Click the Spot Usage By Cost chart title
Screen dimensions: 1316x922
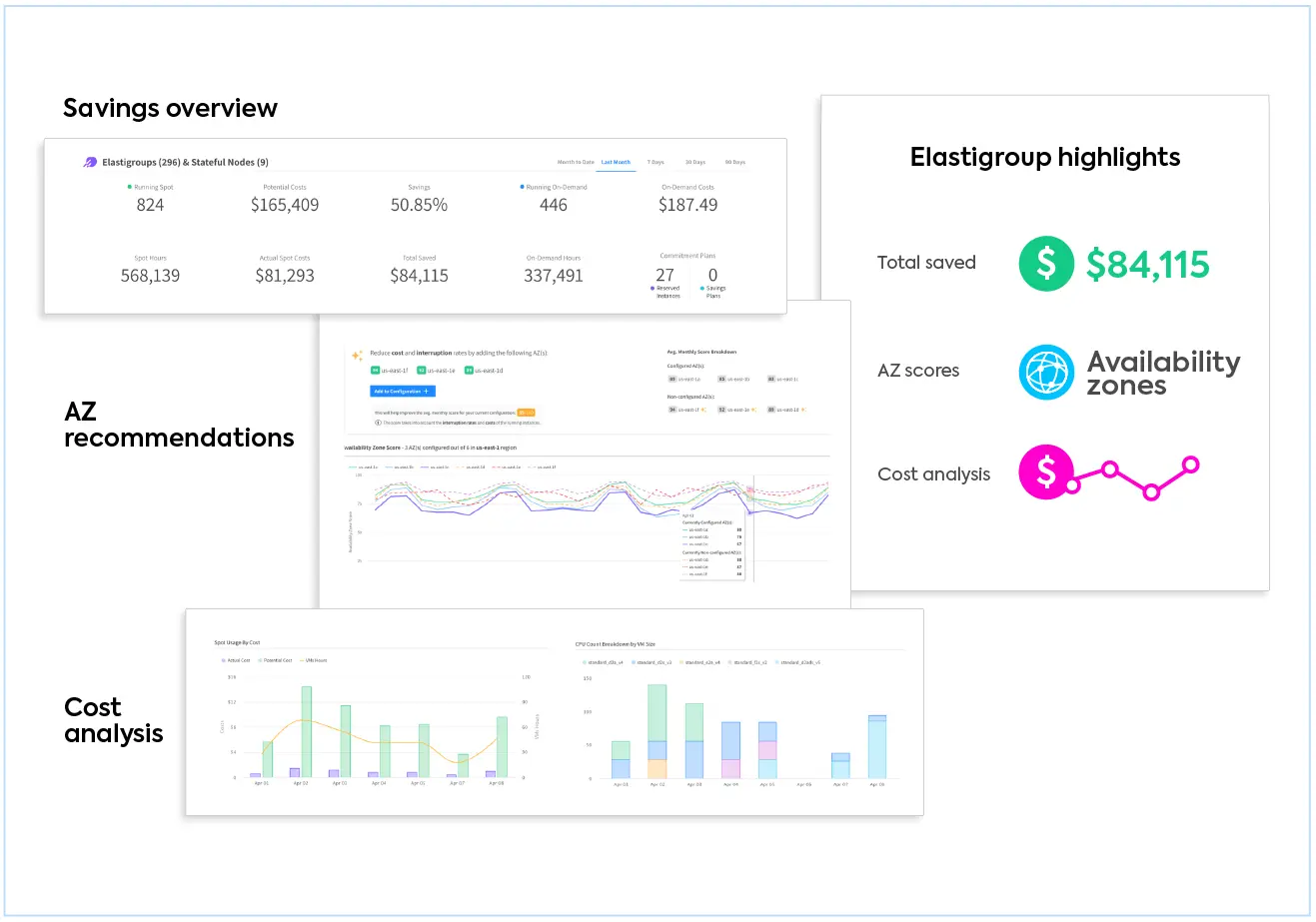(237, 642)
